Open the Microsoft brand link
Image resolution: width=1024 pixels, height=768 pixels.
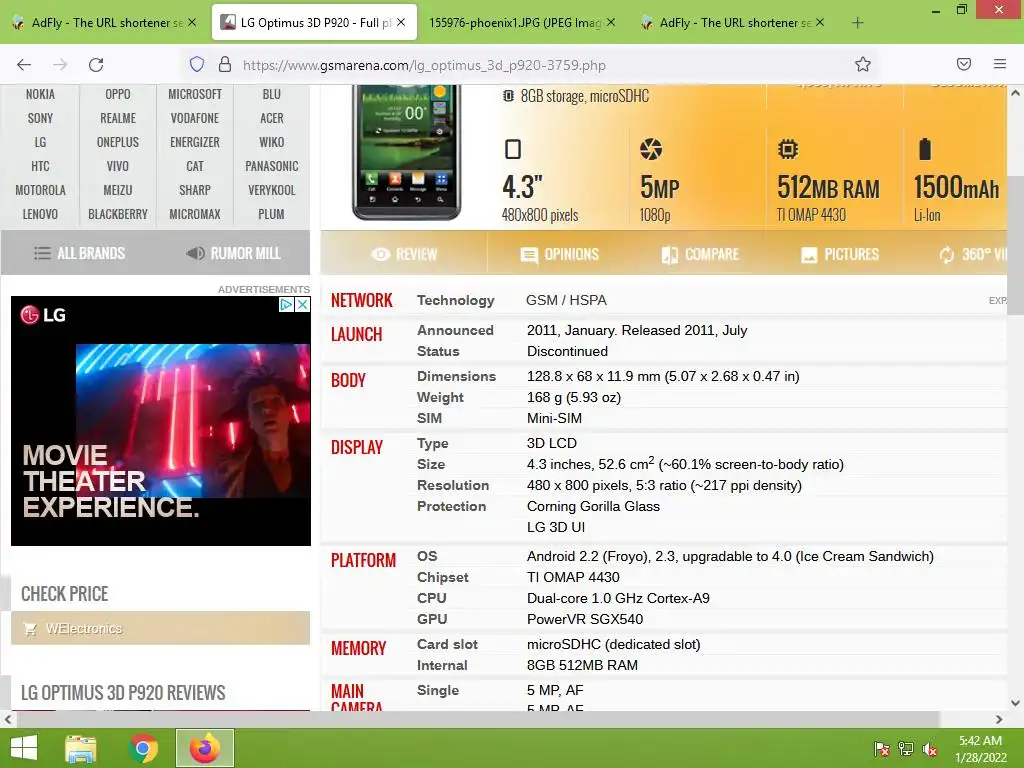[x=195, y=94]
